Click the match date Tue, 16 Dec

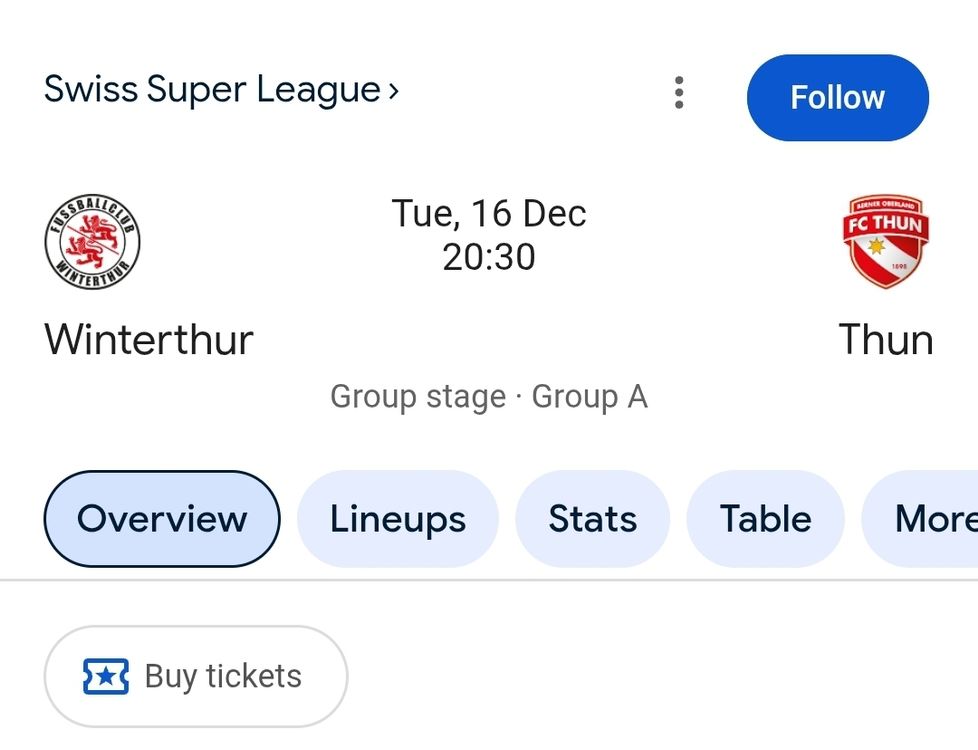click(x=489, y=213)
